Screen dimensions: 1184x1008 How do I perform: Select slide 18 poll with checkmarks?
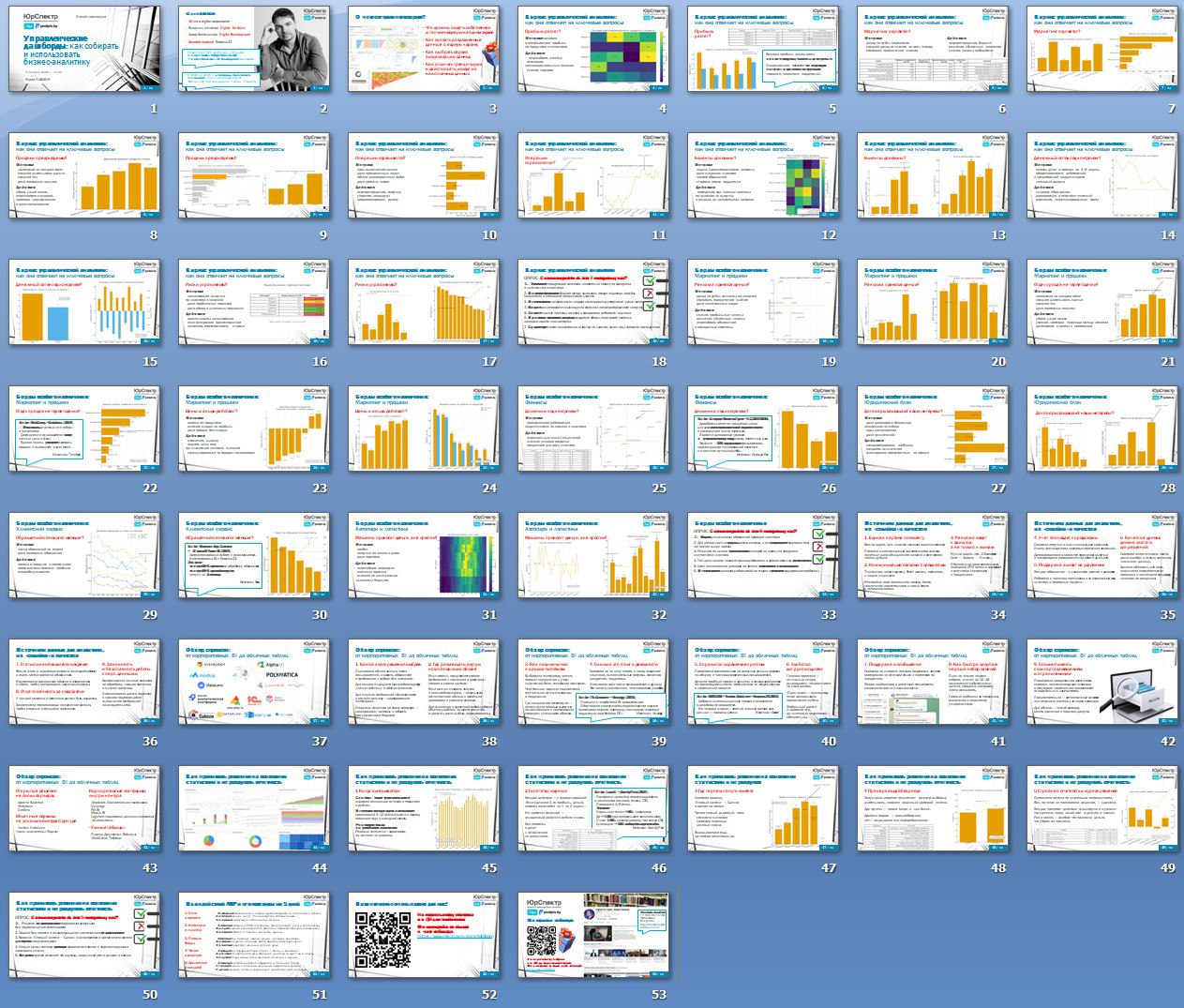click(x=592, y=302)
